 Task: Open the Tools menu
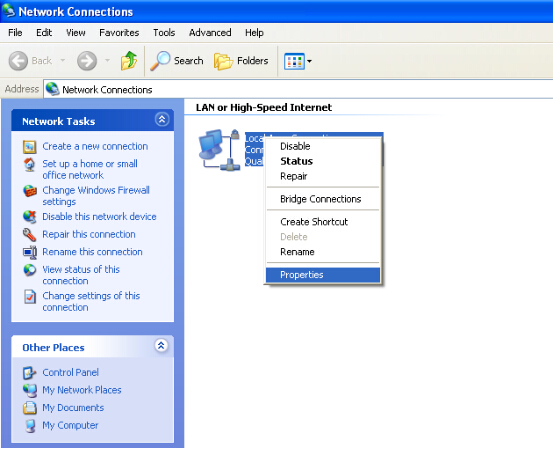(164, 33)
